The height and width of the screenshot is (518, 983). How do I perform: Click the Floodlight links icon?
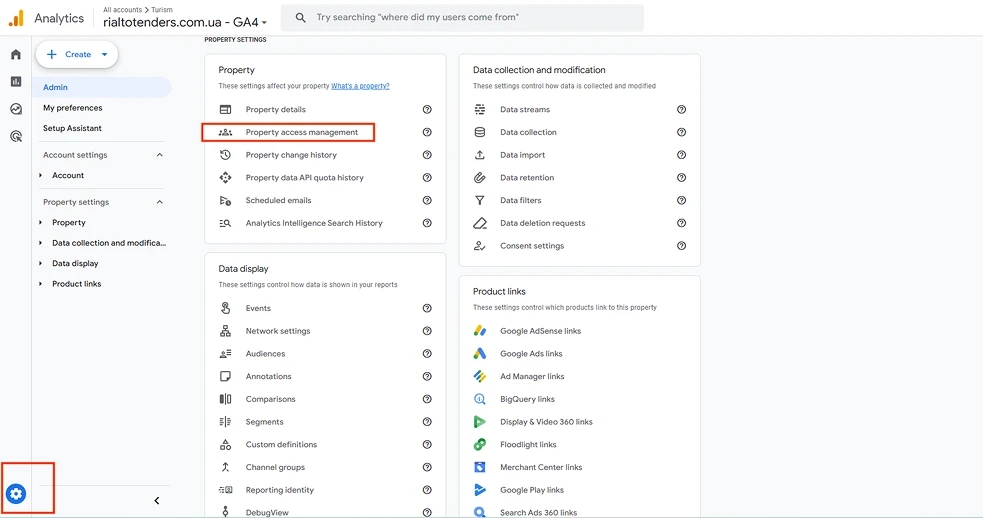tap(480, 445)
